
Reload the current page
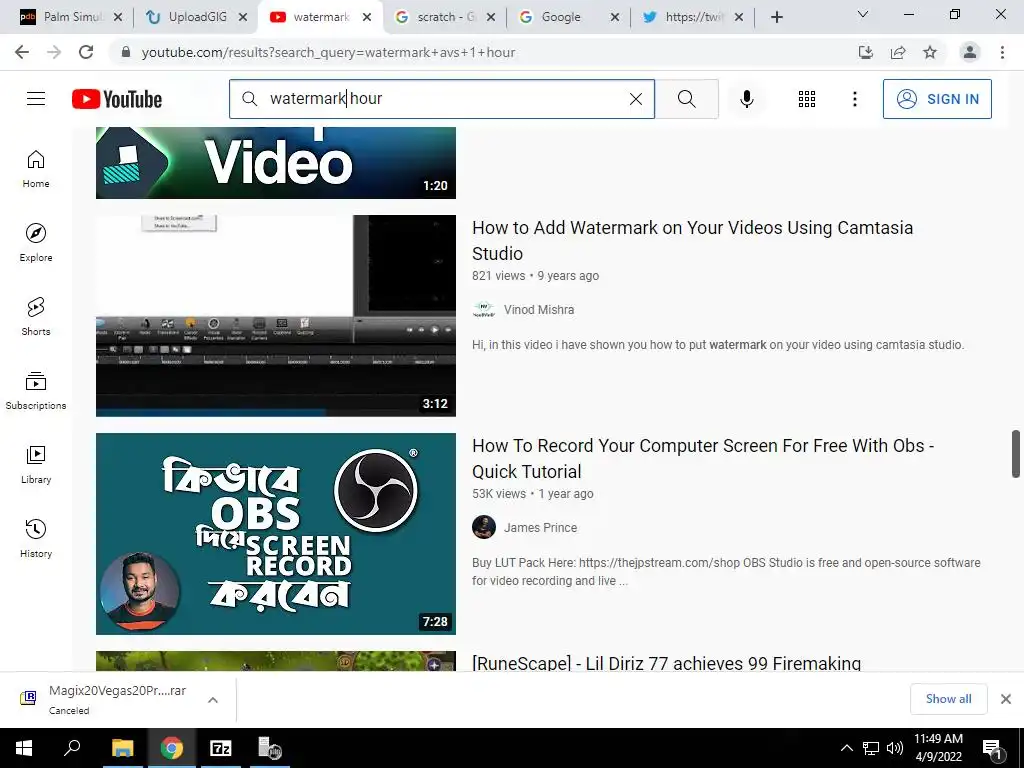pos(86,52)
